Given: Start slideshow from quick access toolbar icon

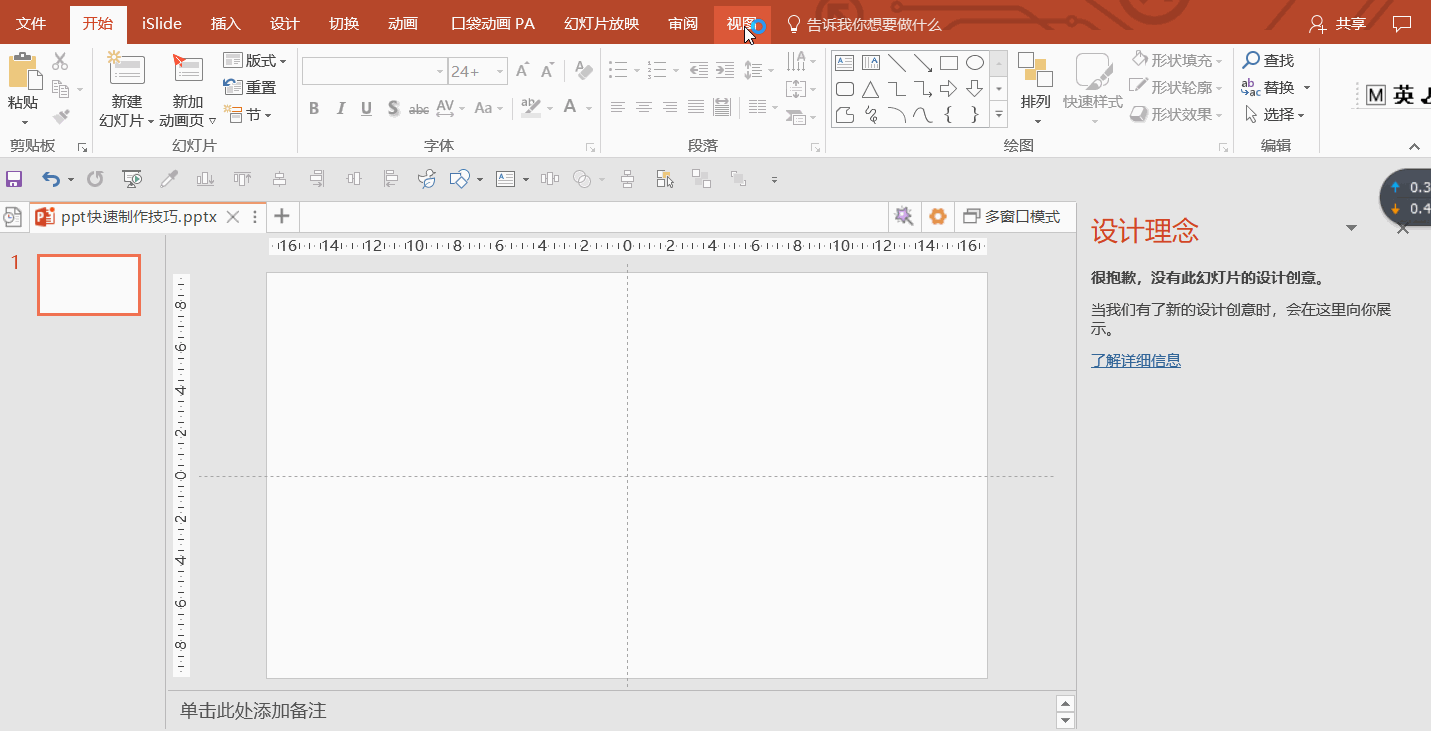Looking at the screenshot, I should (x=132, y=179).
